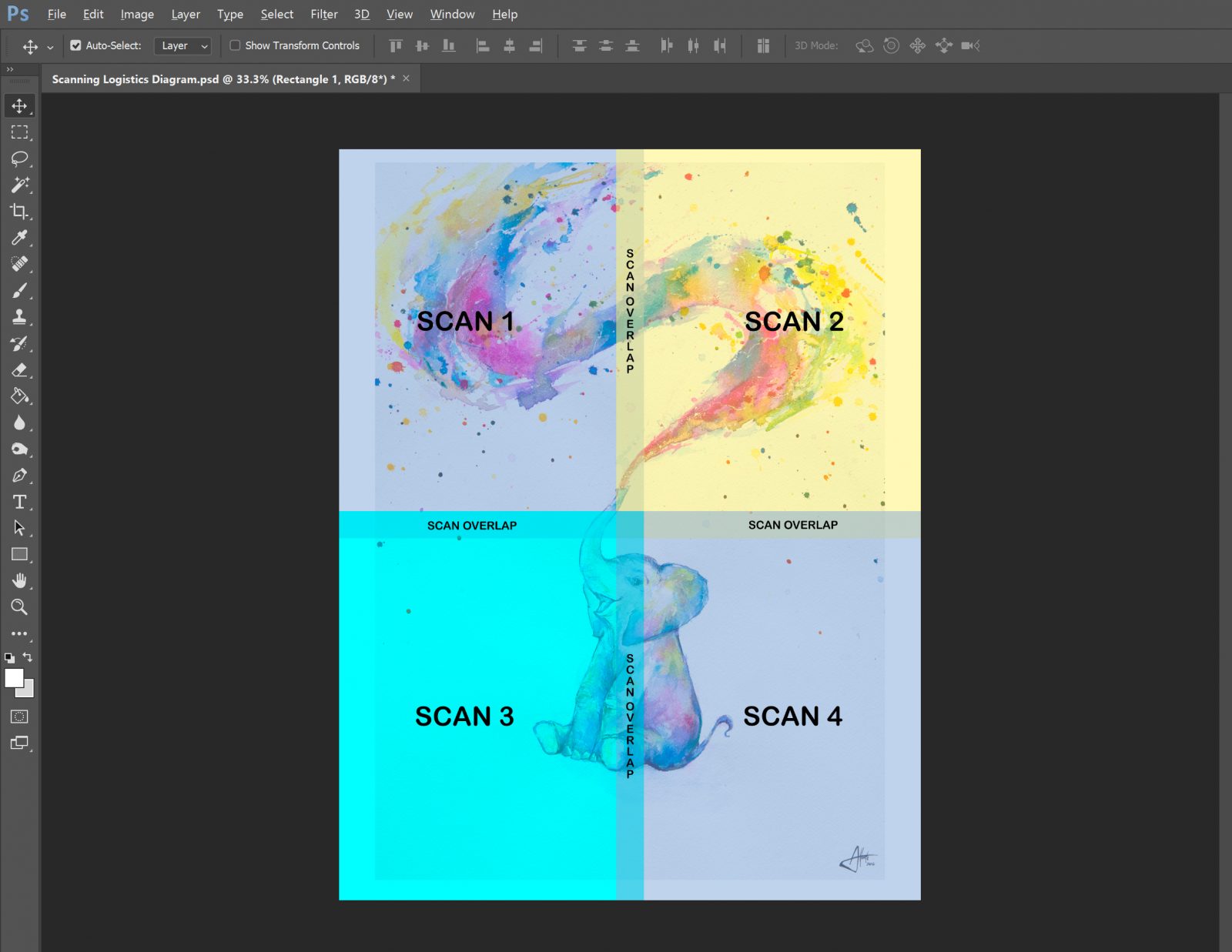Select the Hand tool
This screenshot has width=1232, height=952.
[x=19, y=580]
